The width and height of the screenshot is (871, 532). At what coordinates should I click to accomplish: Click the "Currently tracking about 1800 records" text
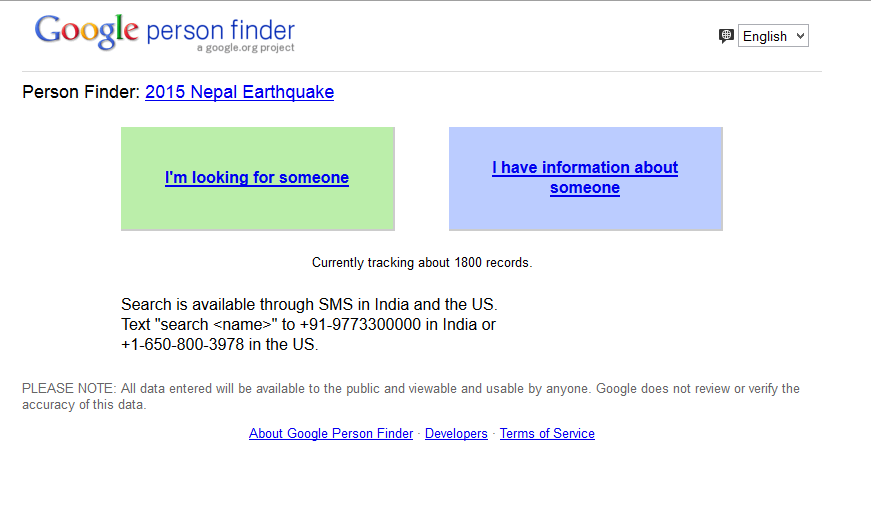click(x=422, y=263)
